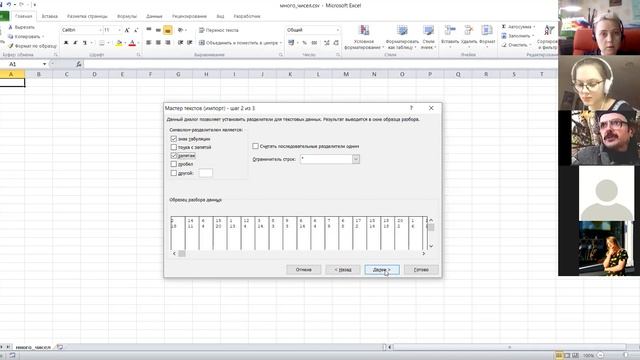Increase font size with the large A icon
Viewport: 640px width, 360px height.
[127, 30]
